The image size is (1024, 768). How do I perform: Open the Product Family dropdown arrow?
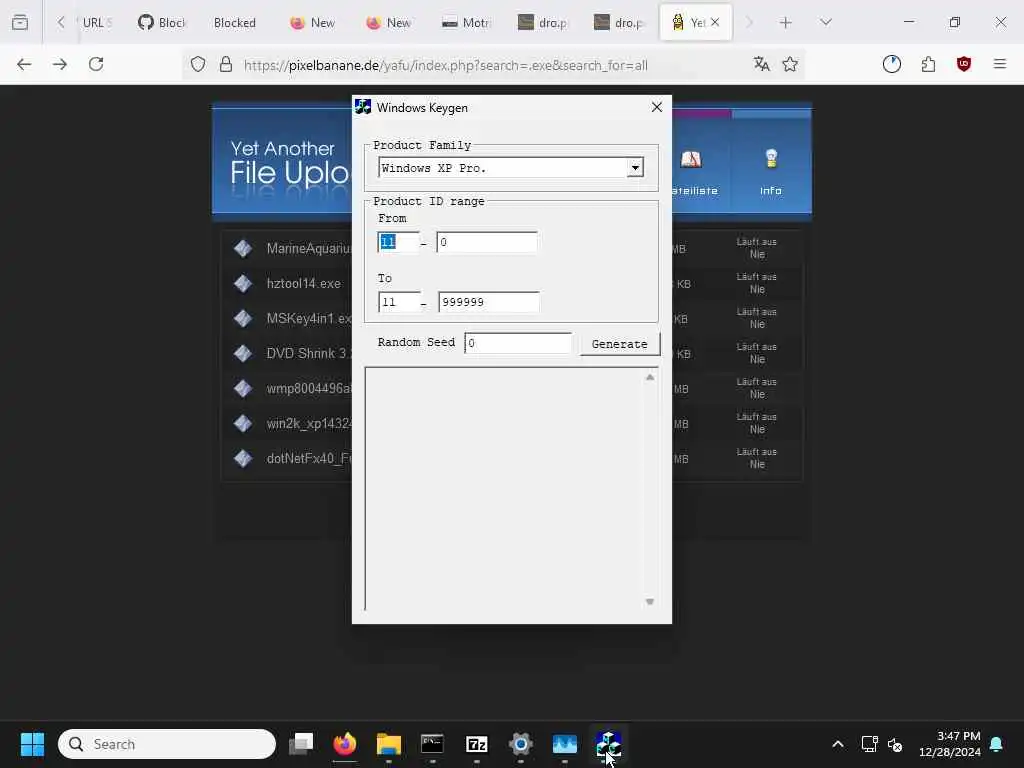coord(635,168)
